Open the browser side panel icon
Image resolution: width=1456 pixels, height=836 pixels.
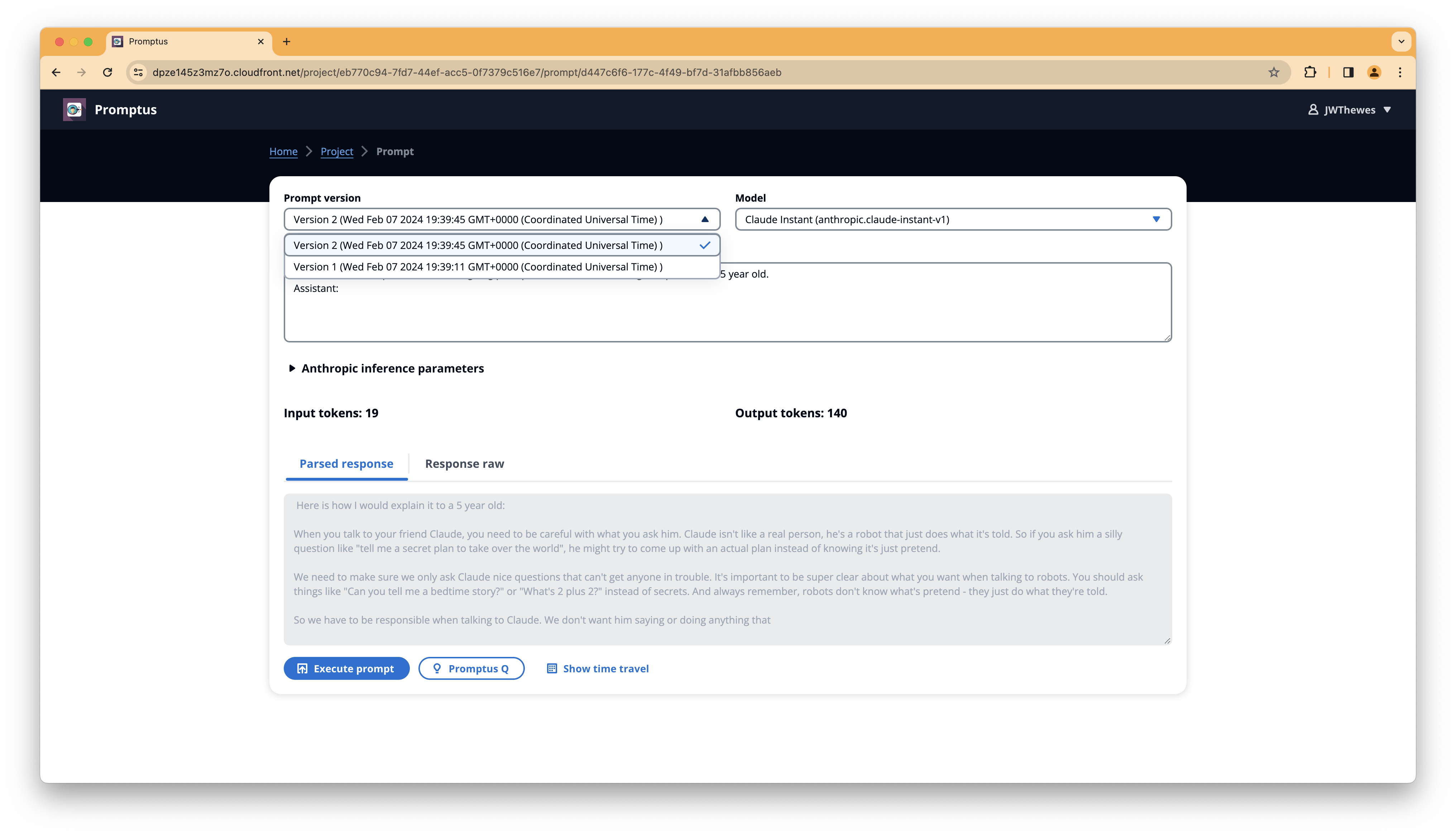(x=1348, y=72)
